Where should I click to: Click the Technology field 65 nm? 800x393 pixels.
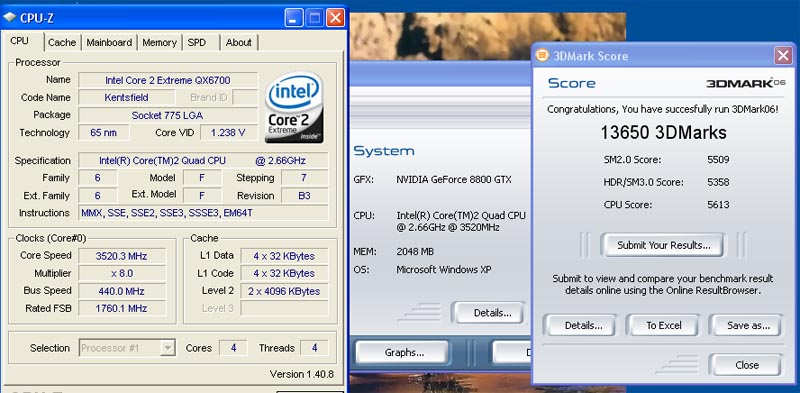coord(104,133)
